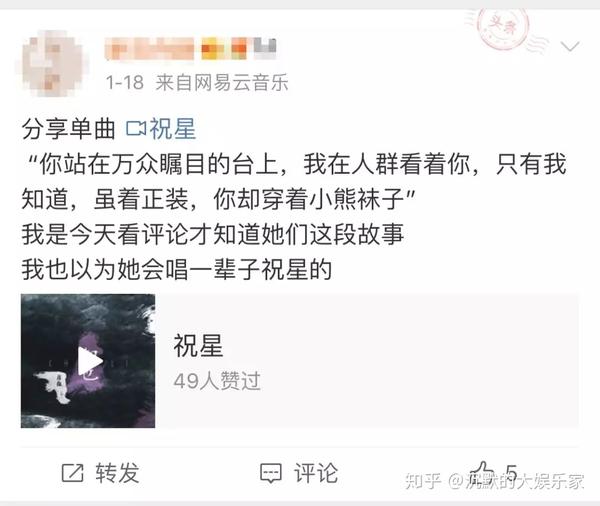This screenshot has height=506, width=600.
Task: Select the 评论 label
Action: pos(316,473)
